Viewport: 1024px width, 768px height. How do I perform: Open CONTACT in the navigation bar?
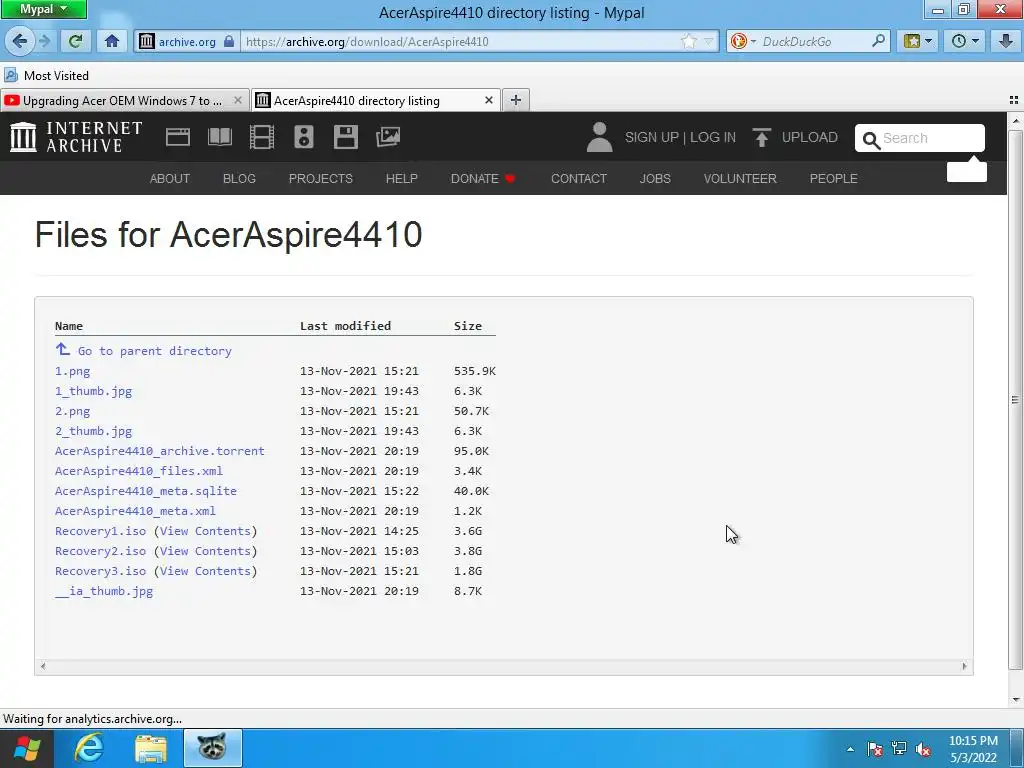[x=579, y=178]
